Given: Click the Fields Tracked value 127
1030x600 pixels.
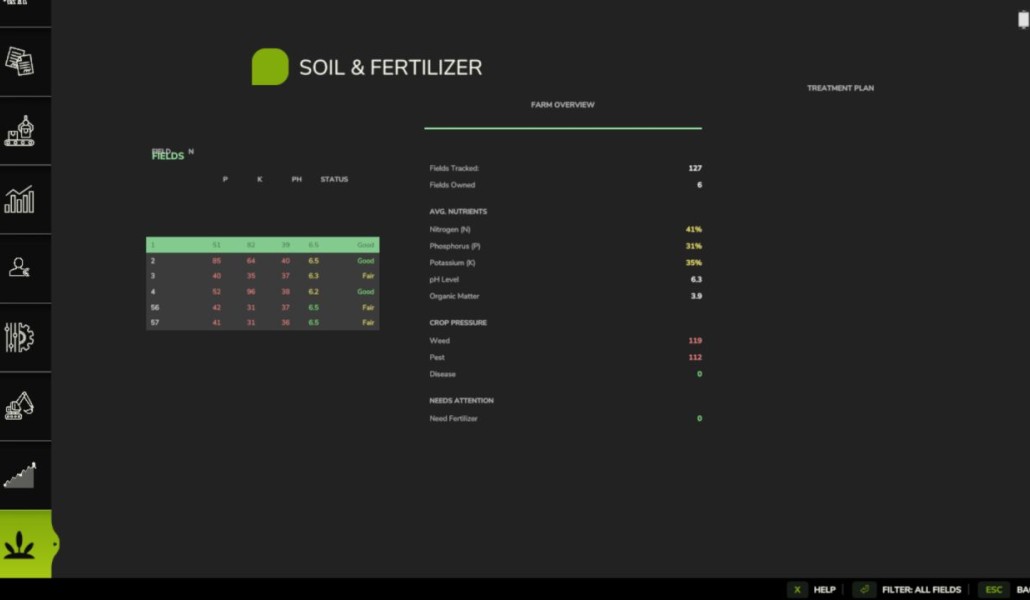Looking at the screenshot, I should [695, 168].
